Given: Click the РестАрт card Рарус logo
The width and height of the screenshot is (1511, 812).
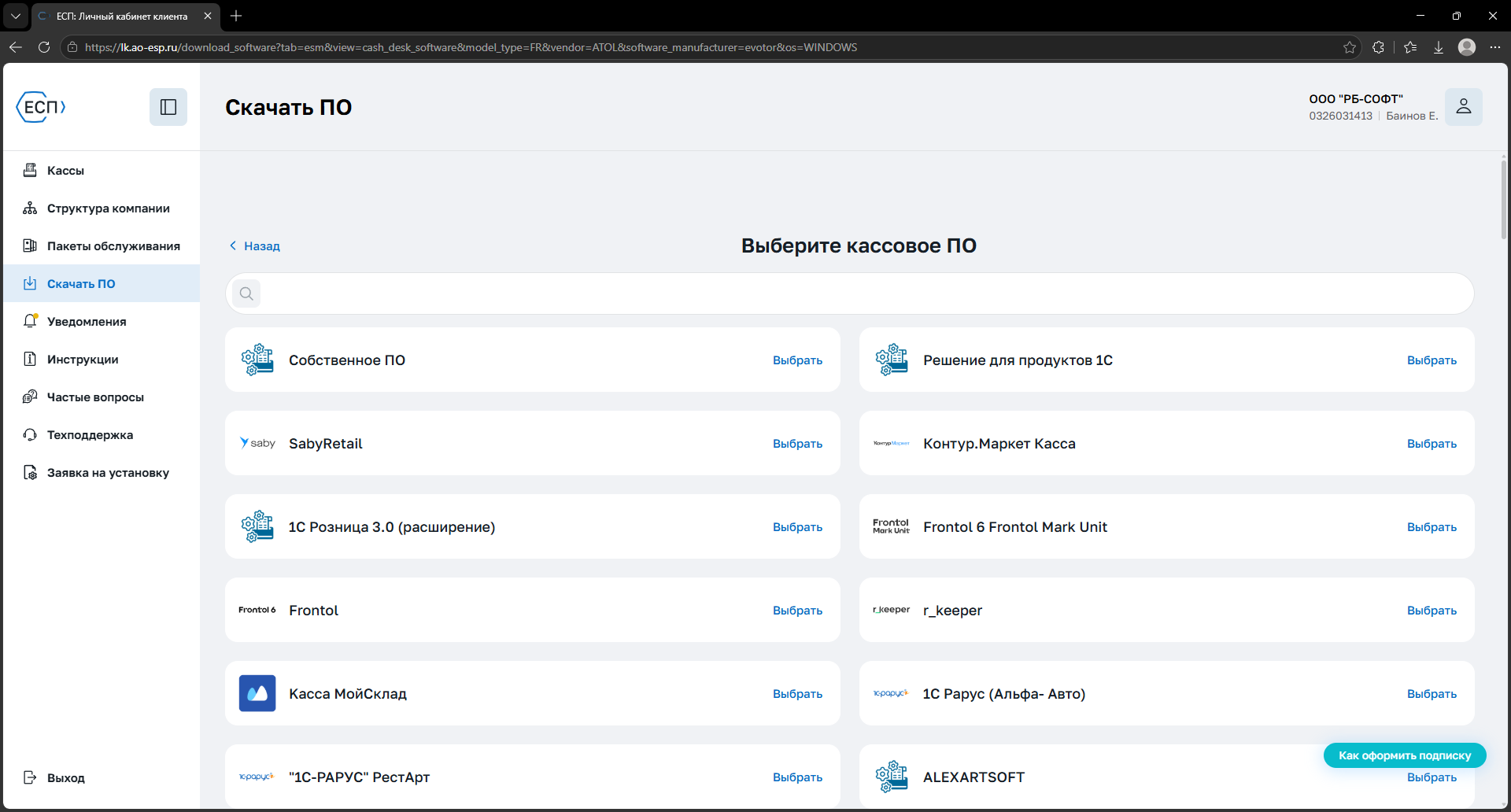Looking at the screenshot, I should click(257, 777).
